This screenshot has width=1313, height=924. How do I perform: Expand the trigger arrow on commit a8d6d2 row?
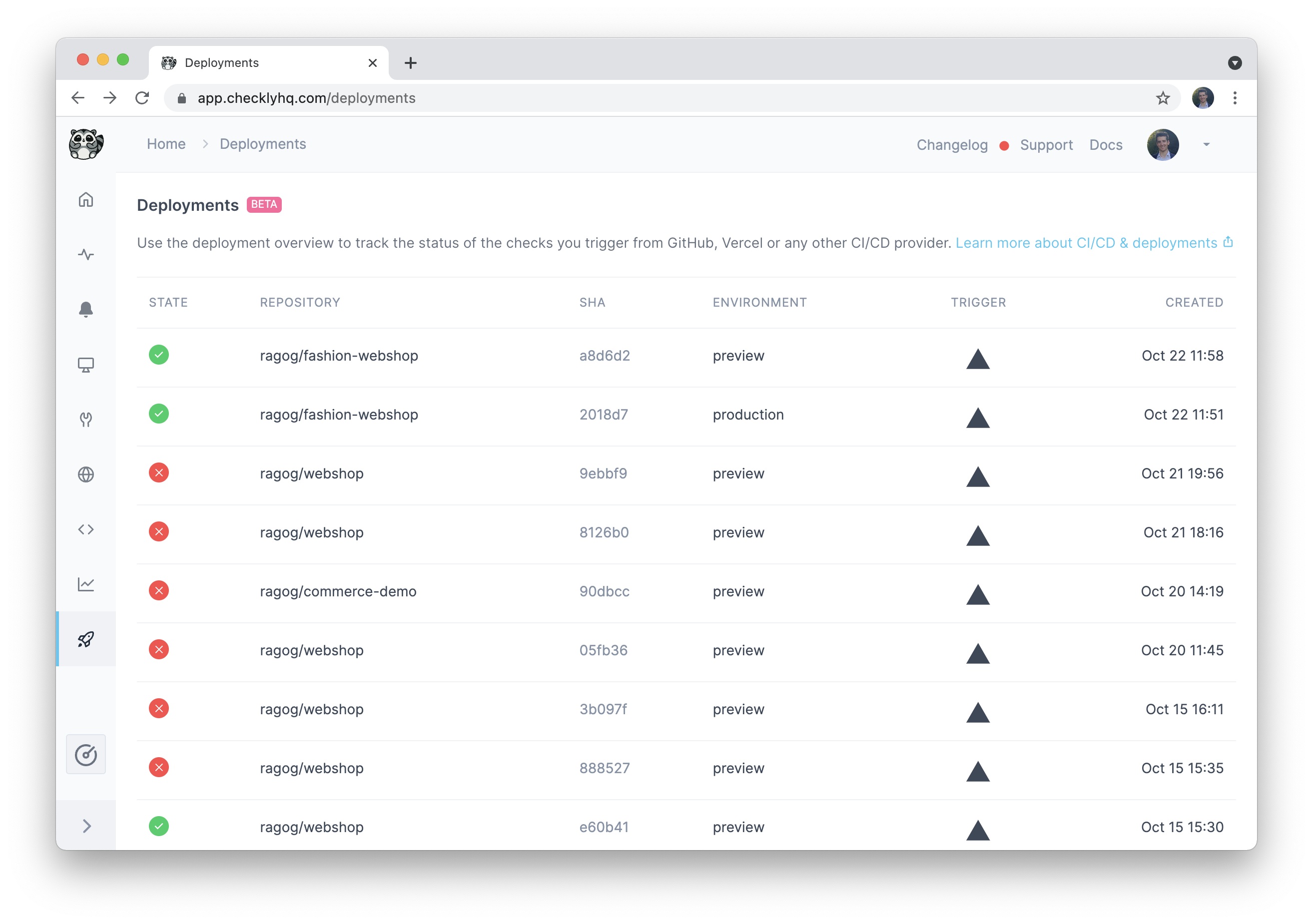point(978,359)
